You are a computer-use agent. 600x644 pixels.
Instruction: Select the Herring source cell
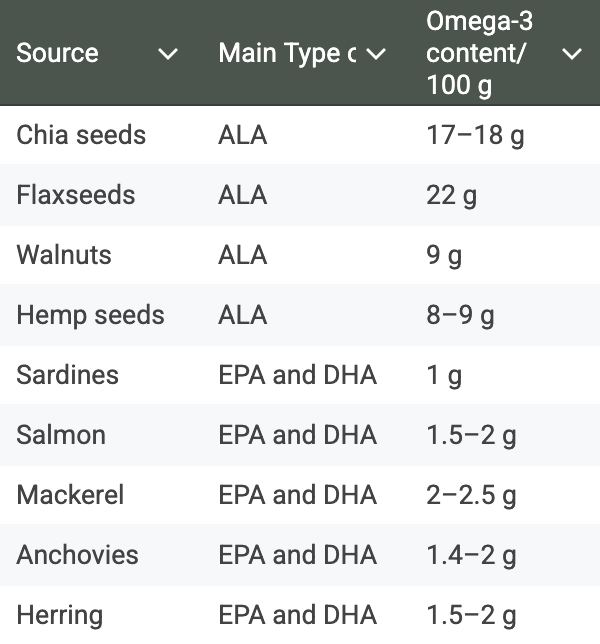point(60,615)
